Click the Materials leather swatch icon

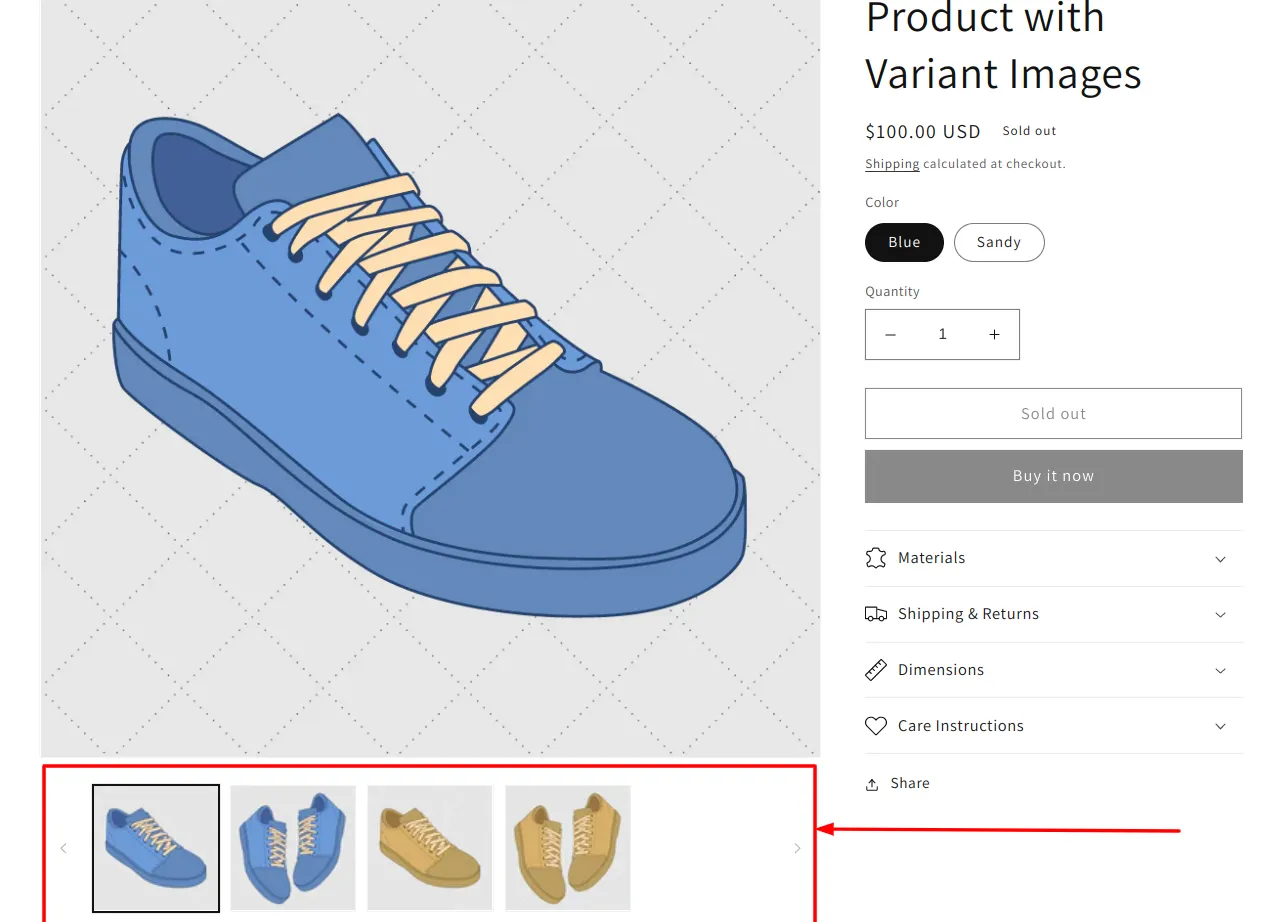[x=876, y=557]
